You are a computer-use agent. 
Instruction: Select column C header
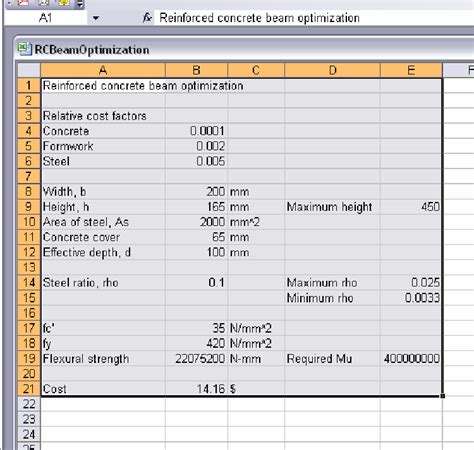point(256,70)
